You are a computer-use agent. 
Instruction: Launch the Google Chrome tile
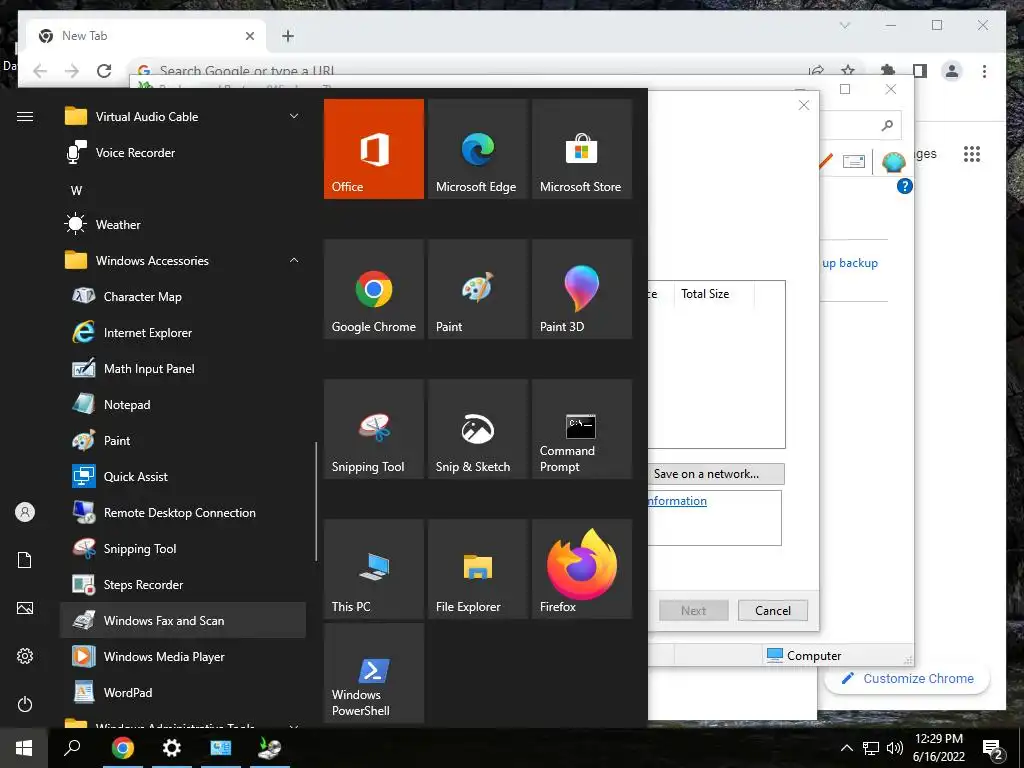coord(374,289)
